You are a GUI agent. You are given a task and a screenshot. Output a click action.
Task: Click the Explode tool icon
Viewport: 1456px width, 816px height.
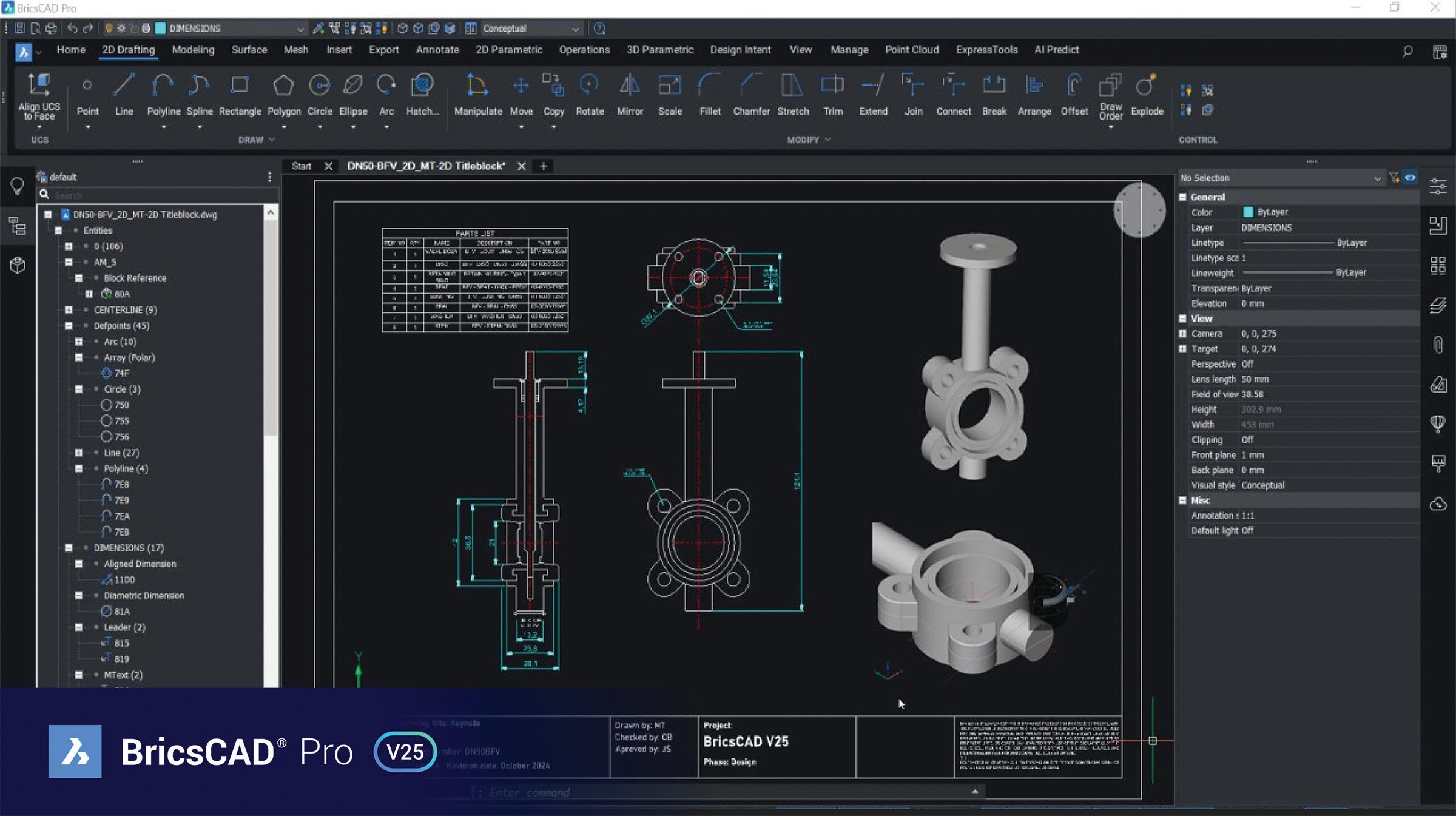tap(1146, 86)
